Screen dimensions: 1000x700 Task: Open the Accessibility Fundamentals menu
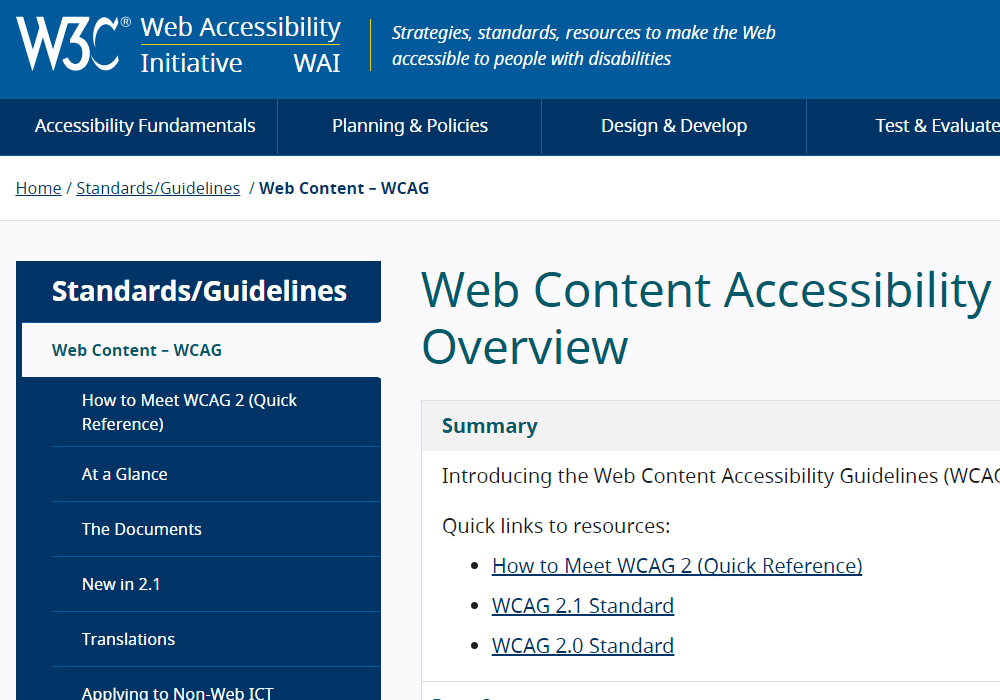144,126
